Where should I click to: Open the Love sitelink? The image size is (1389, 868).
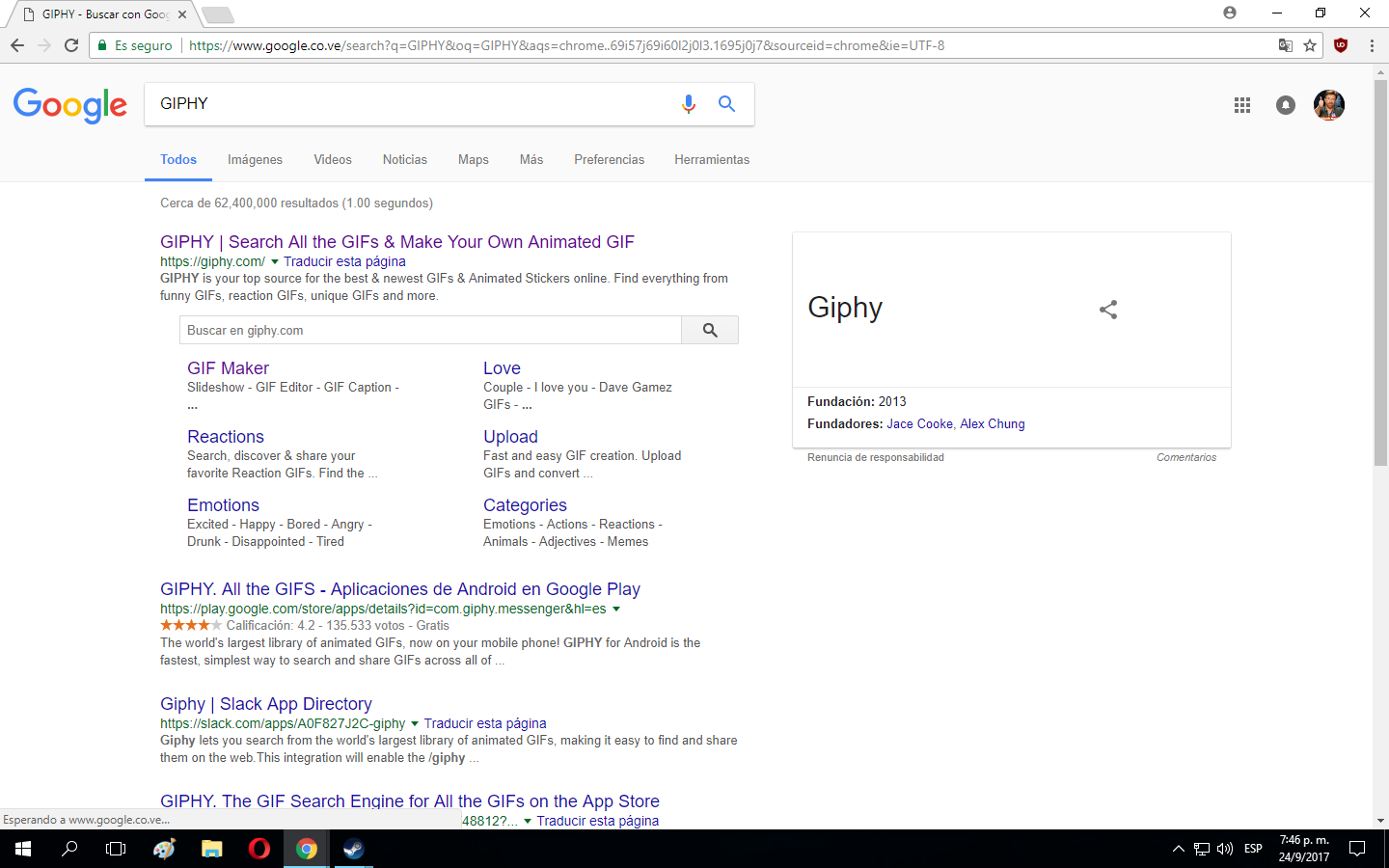pos(502,368)
